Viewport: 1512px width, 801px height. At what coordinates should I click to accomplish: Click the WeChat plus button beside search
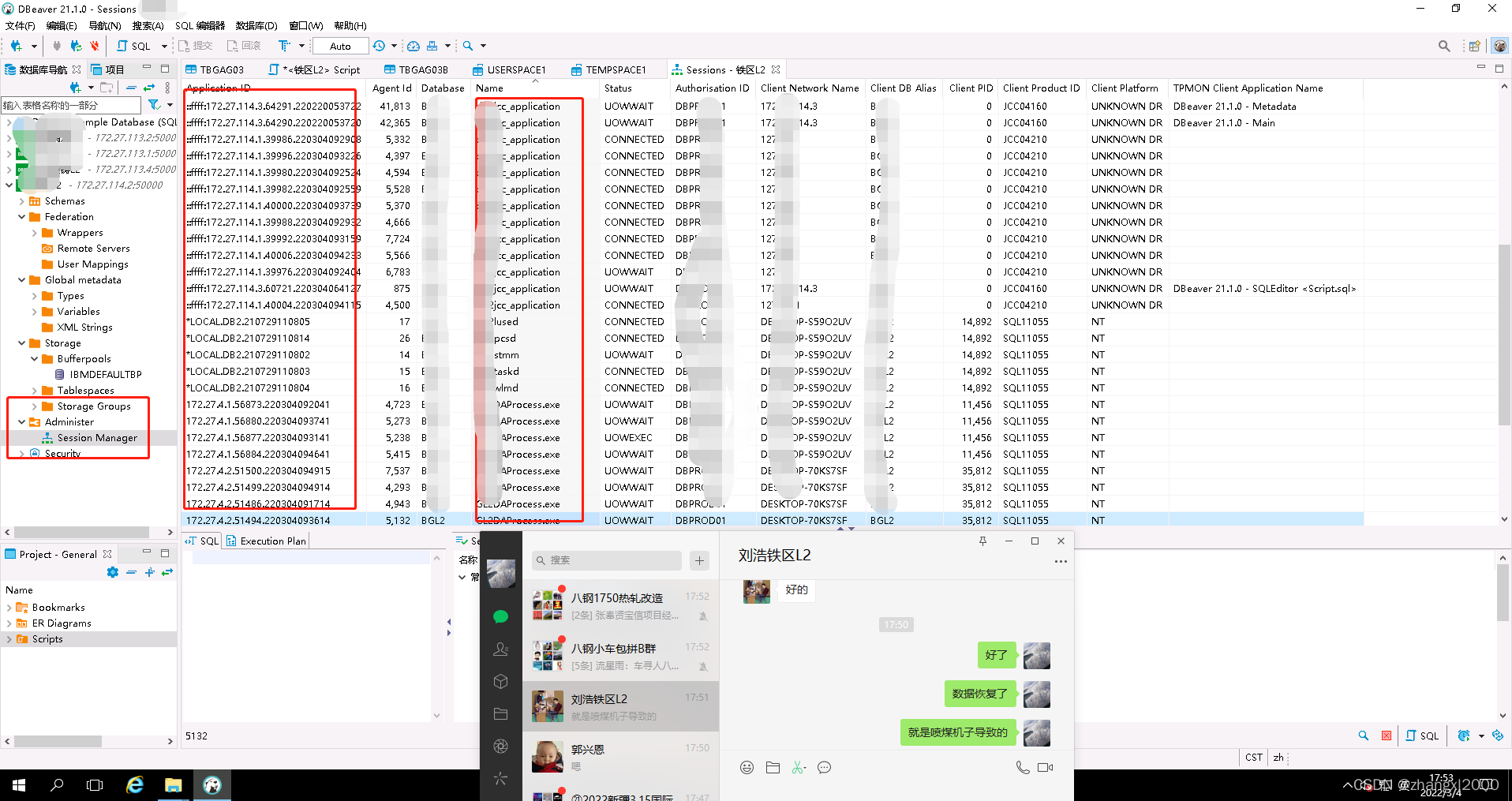[x=699, y=560]
